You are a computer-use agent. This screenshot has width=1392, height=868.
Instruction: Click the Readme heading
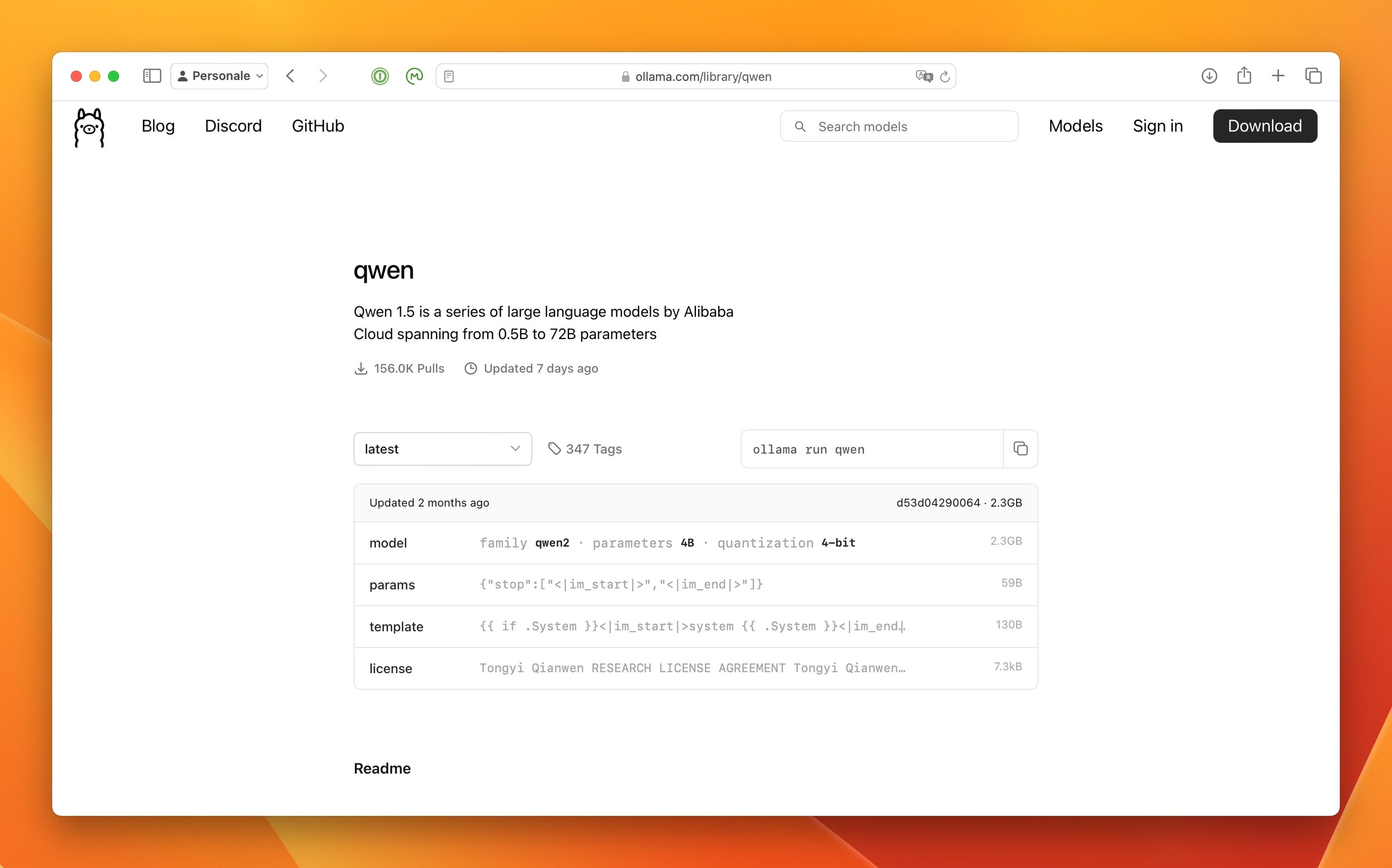(x=383, y=768)
